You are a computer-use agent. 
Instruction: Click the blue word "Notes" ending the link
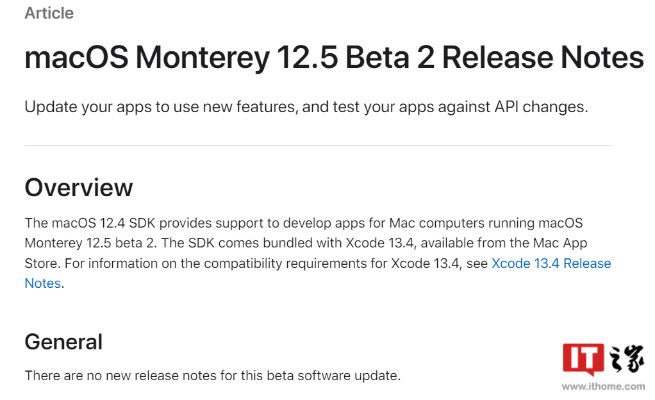[43, 284]
